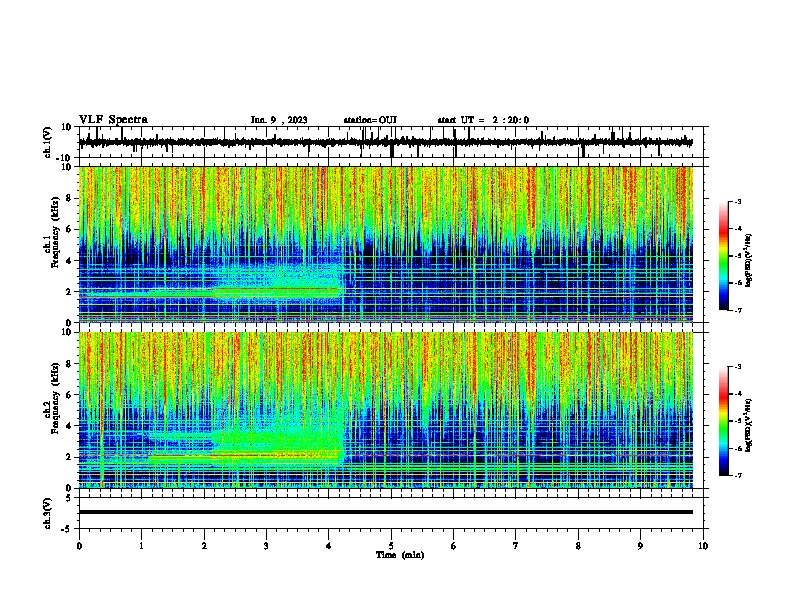
Task: Select the date text "Jan. 9 , 2023"
Action: coord(279,120)
